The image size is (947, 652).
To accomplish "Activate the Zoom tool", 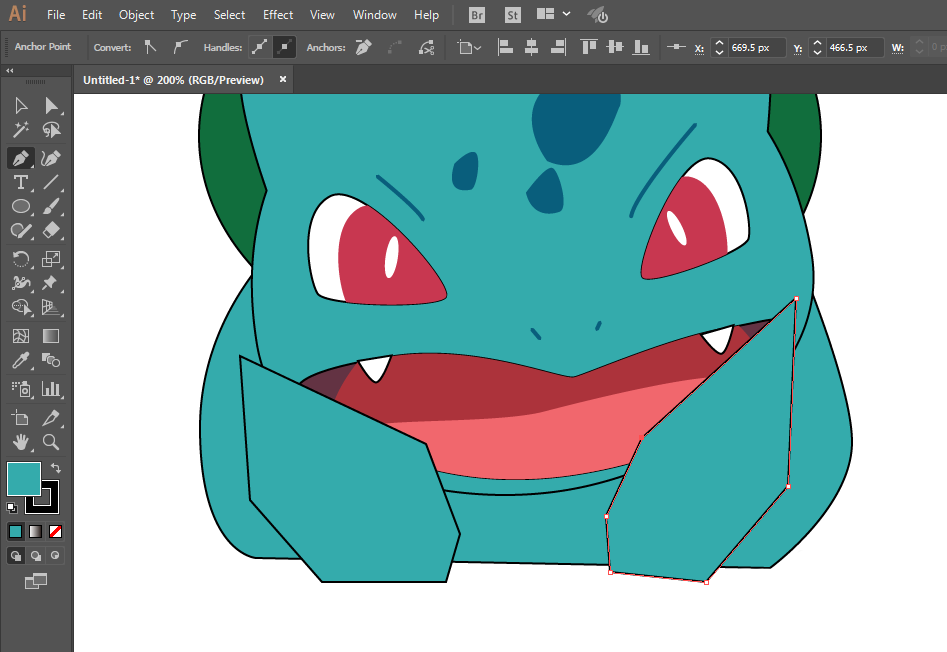I will (x=51, y=441).
